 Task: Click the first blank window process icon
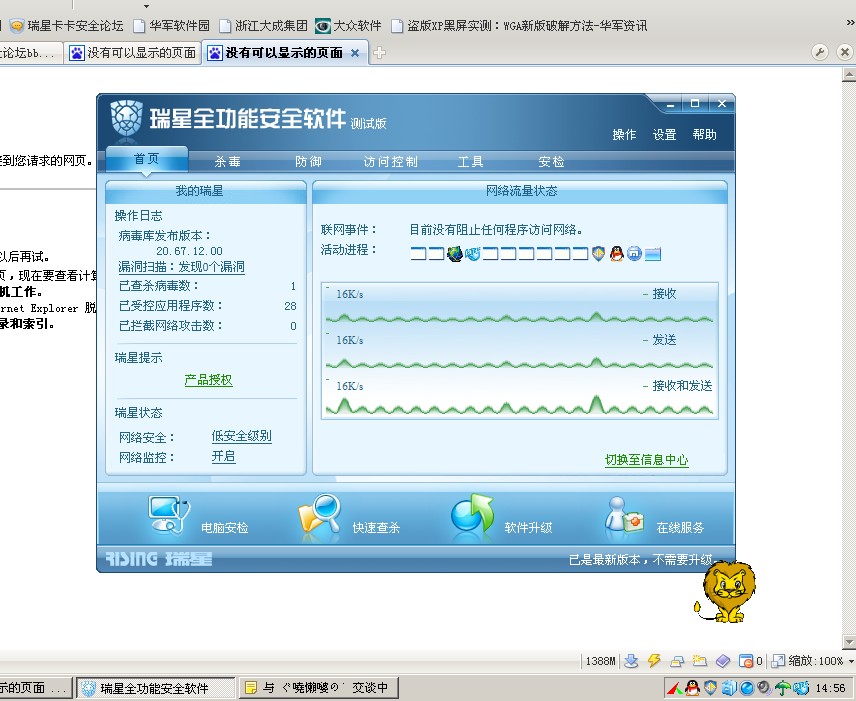click(418, 253)
